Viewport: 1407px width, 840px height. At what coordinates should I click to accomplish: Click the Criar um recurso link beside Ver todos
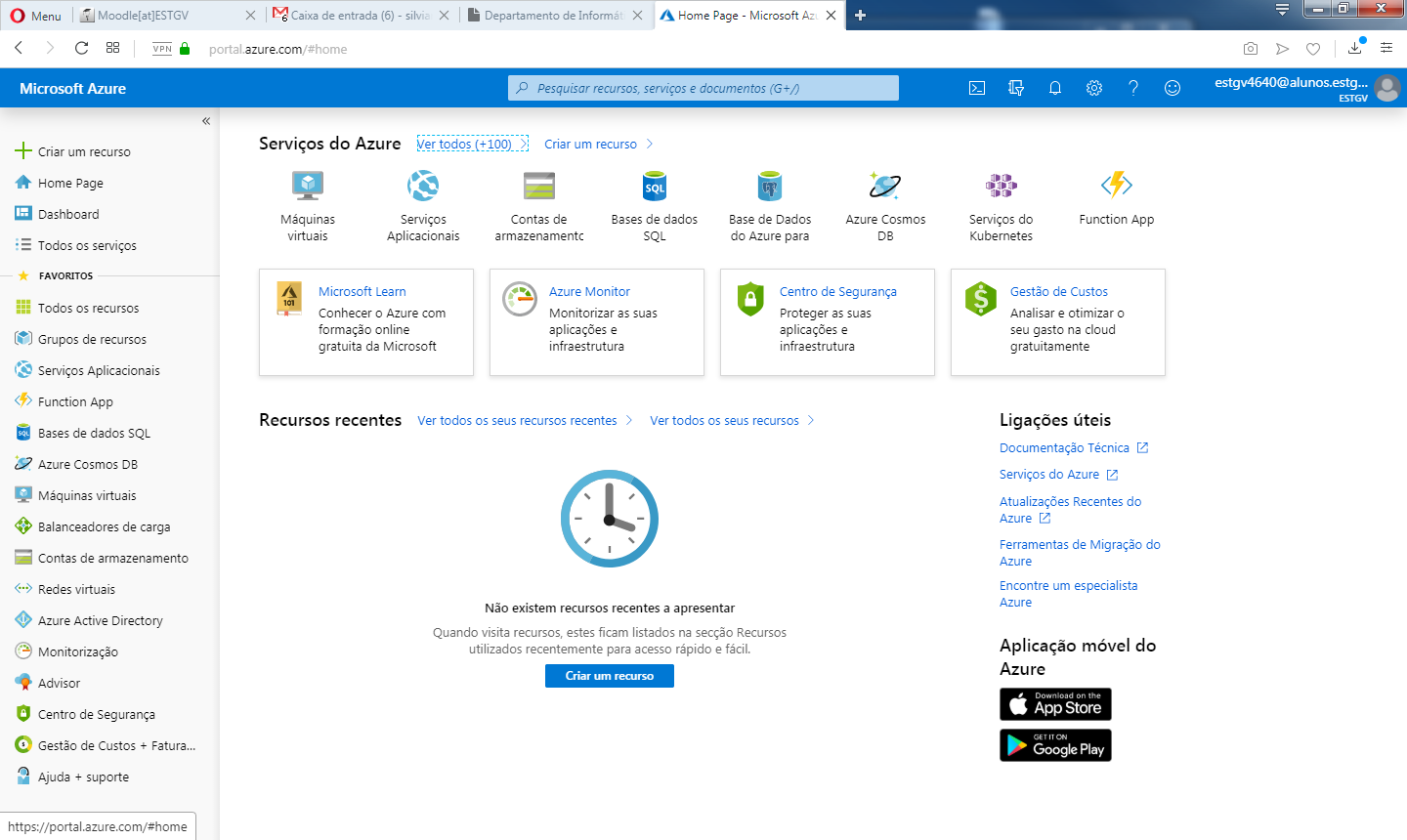click(598, 144)
